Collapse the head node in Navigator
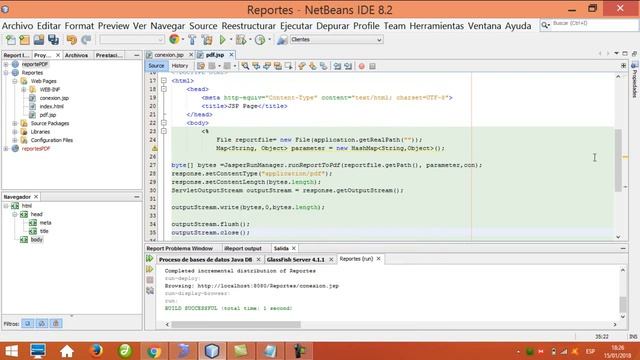Image resolution: width=640 pixels, height=360 pixels. (x=15, y=214)
